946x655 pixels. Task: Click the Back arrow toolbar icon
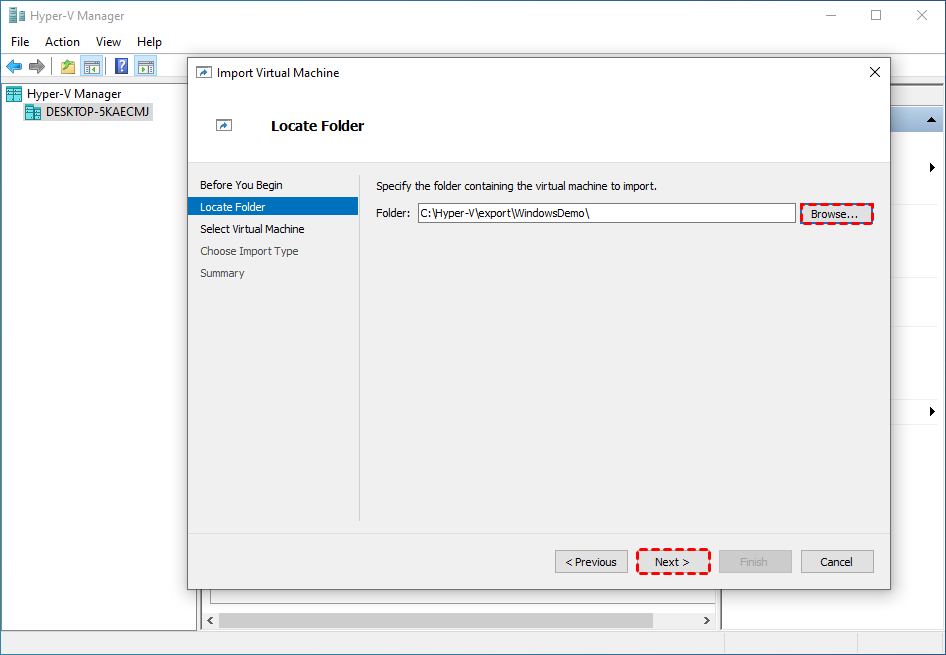coord(14,66)
